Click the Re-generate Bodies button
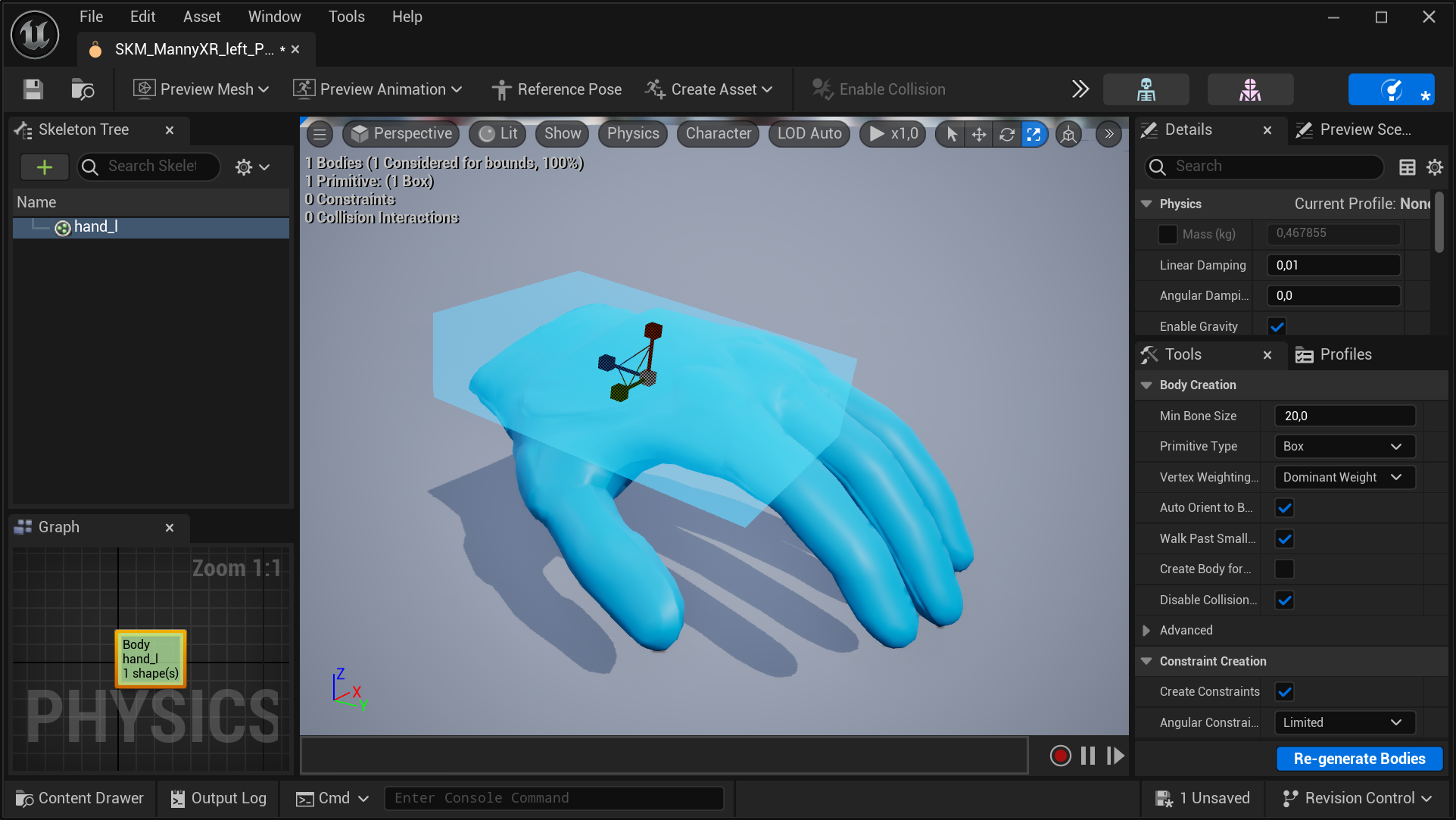Viewport: 1456px width, 820px height. [1359, 758]
